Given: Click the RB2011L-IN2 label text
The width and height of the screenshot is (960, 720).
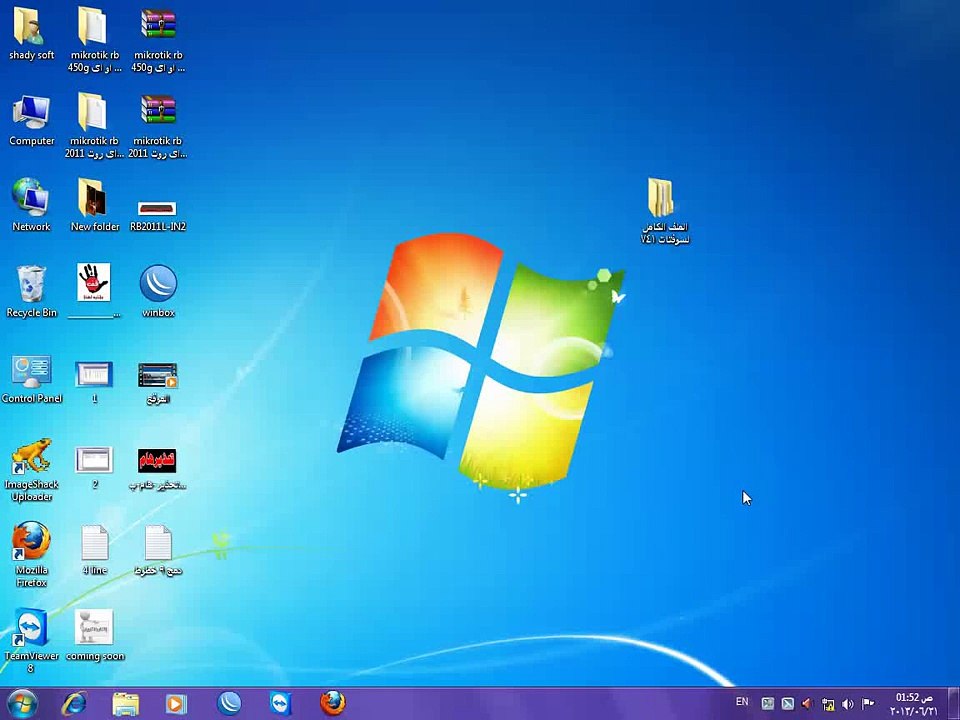Looking at the screenshot, I should (158, 227).
